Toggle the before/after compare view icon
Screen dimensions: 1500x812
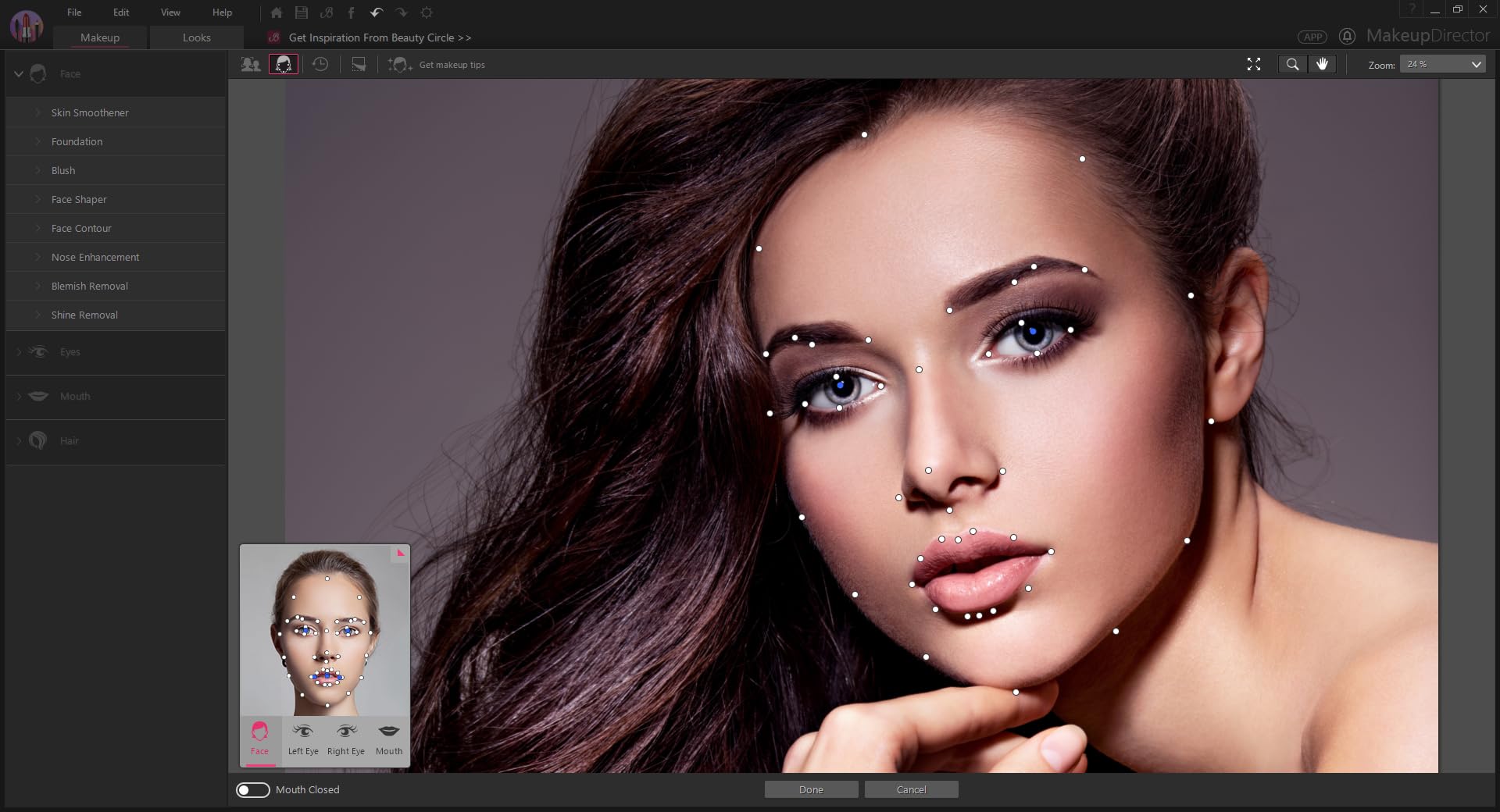[x=359, y=65]
